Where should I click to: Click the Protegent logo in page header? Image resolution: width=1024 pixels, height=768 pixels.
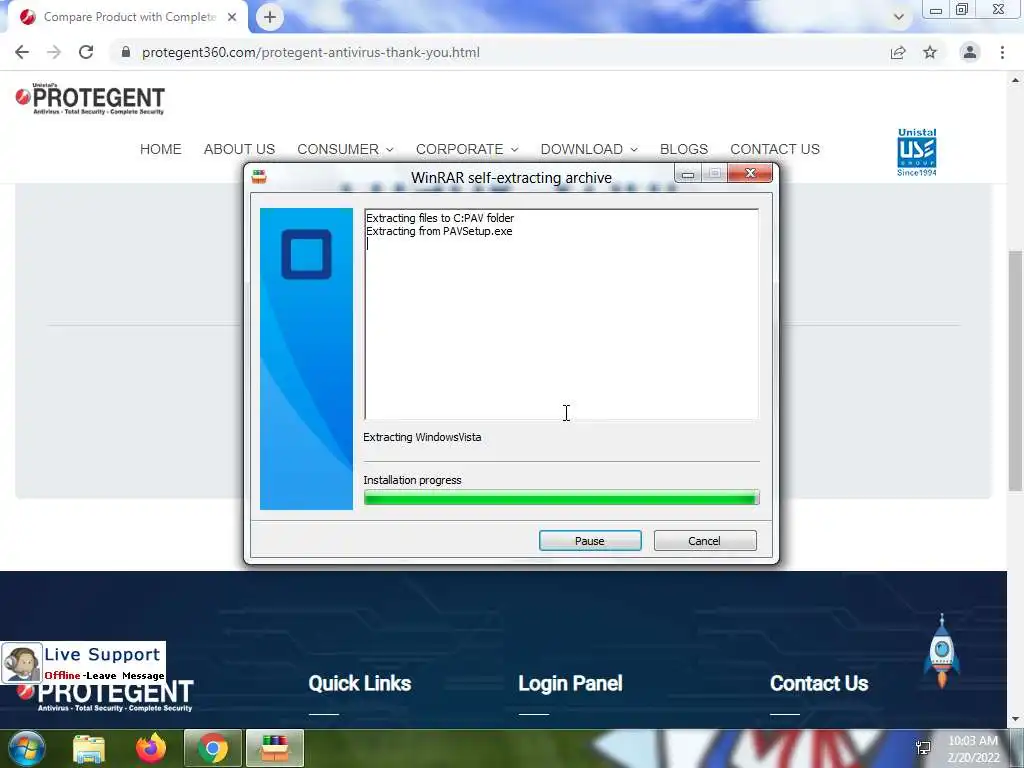click(90, 99)
